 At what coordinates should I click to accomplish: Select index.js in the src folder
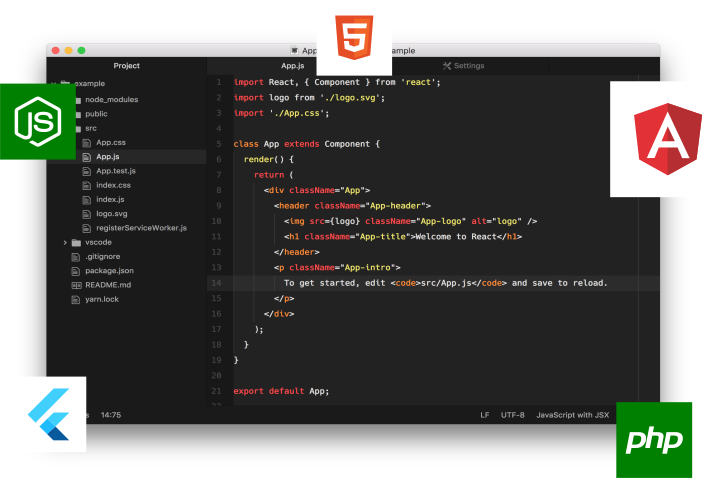[110, 200]
